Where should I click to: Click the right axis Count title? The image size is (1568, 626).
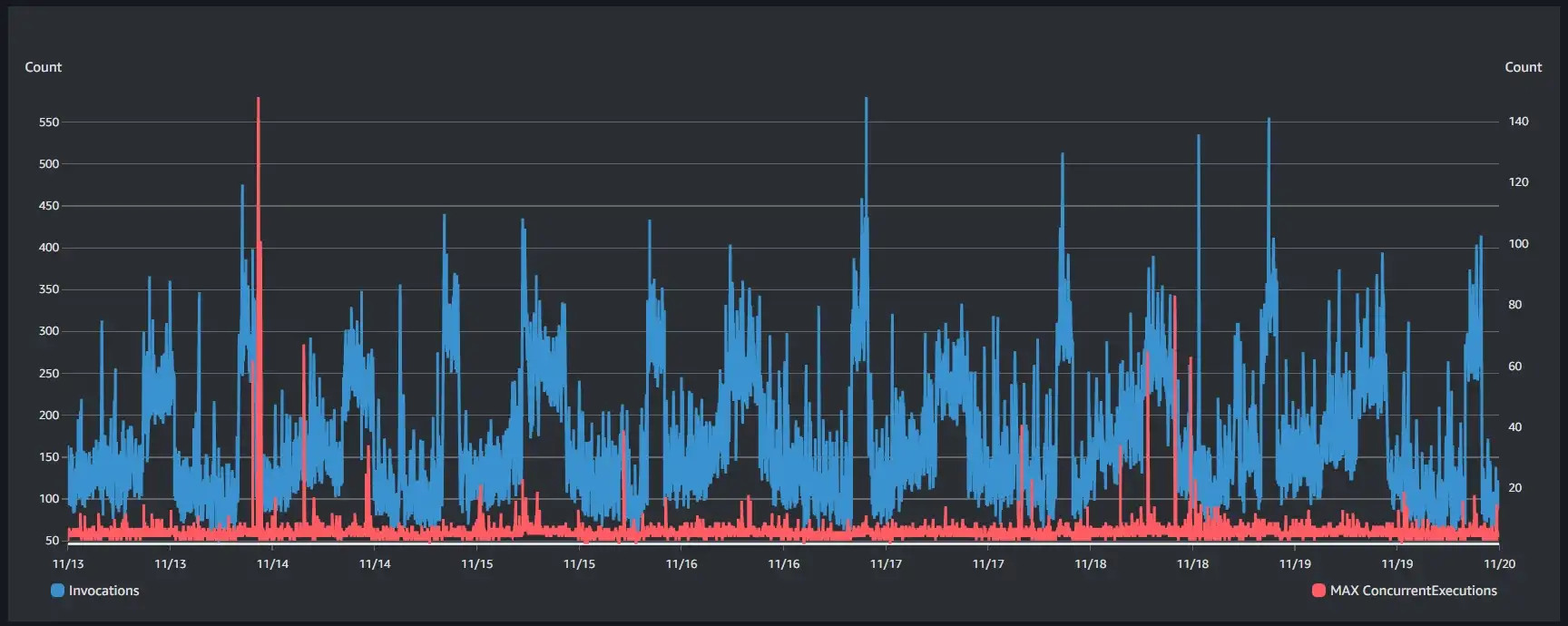coord(1523,67)
